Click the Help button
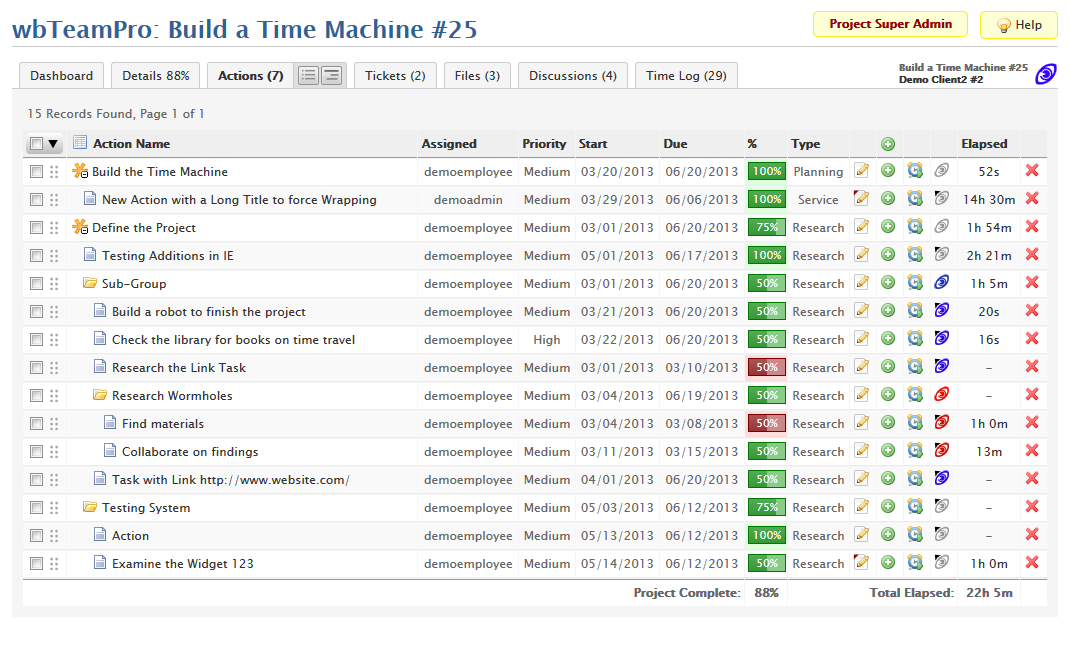Viewport: 1069px width, 665px height. point(1018,25)
